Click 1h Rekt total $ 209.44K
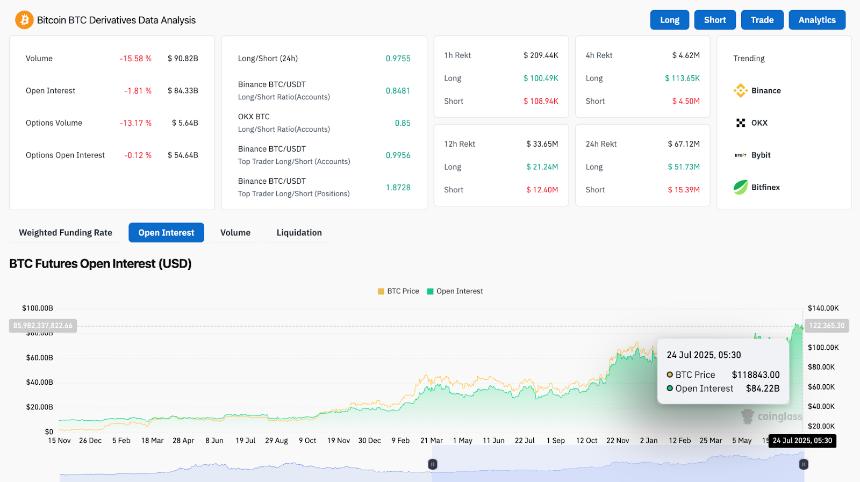The height and width of the screenshot is (482, 860). (540, 55)
